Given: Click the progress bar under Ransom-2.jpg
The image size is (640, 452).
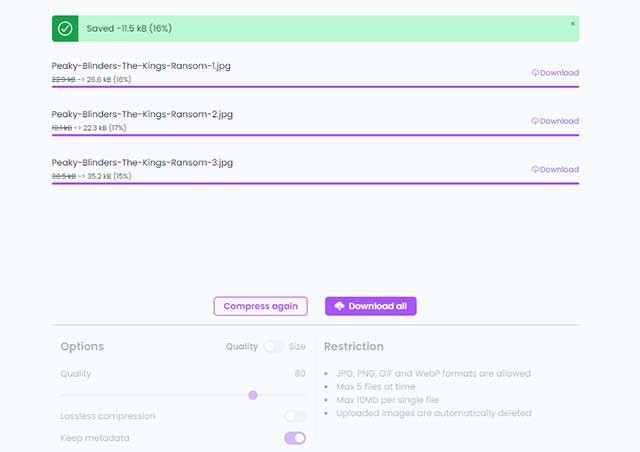Looking at the screenshot, I should (315, 135).
